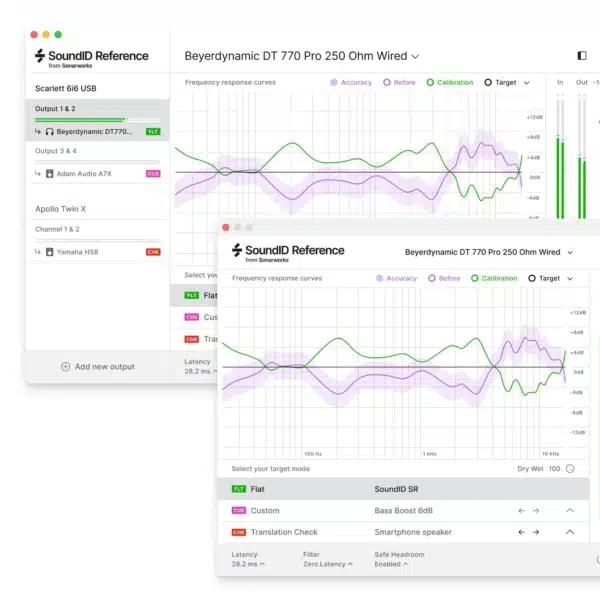This screenshot has height=600, width=600.
Task: Click green FLT badge on Beyerdynamic DT770 row
Action: (x=153, y=132)
